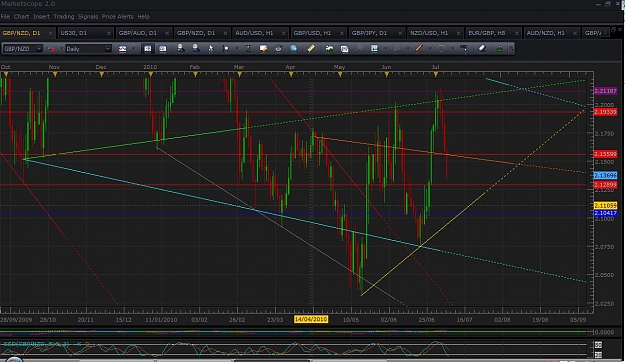Open the Insert menu
625x362 pixels.
click(x=41, y=16)
